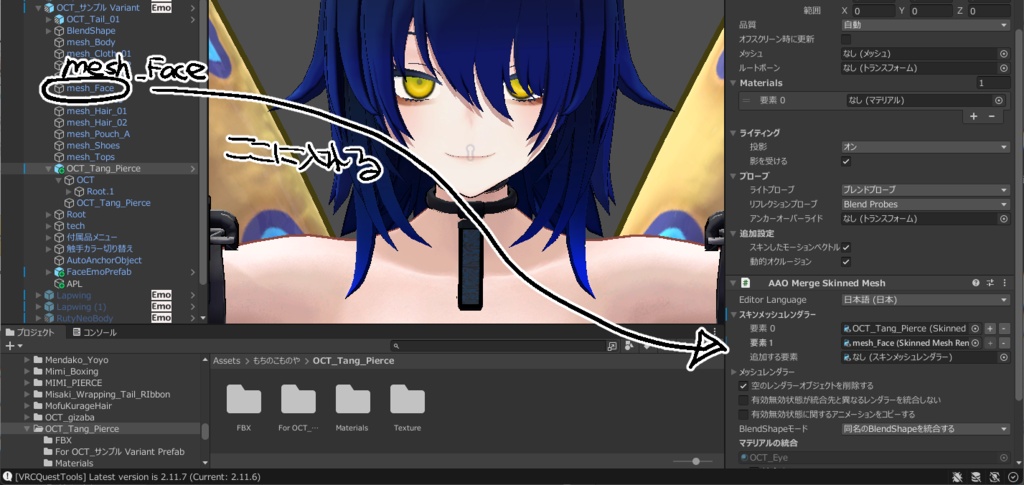1024x485 pixels.
Task: Click Materials size field showing 1
Action: tap(993, 83)
